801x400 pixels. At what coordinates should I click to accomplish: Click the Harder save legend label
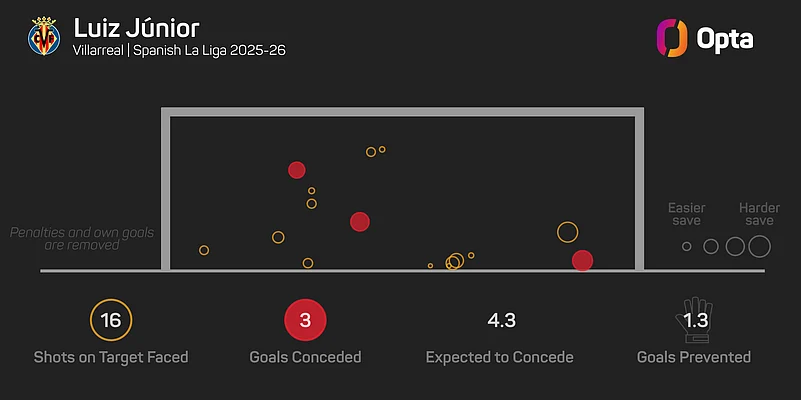pyautogui.click(x=759, y=214)
